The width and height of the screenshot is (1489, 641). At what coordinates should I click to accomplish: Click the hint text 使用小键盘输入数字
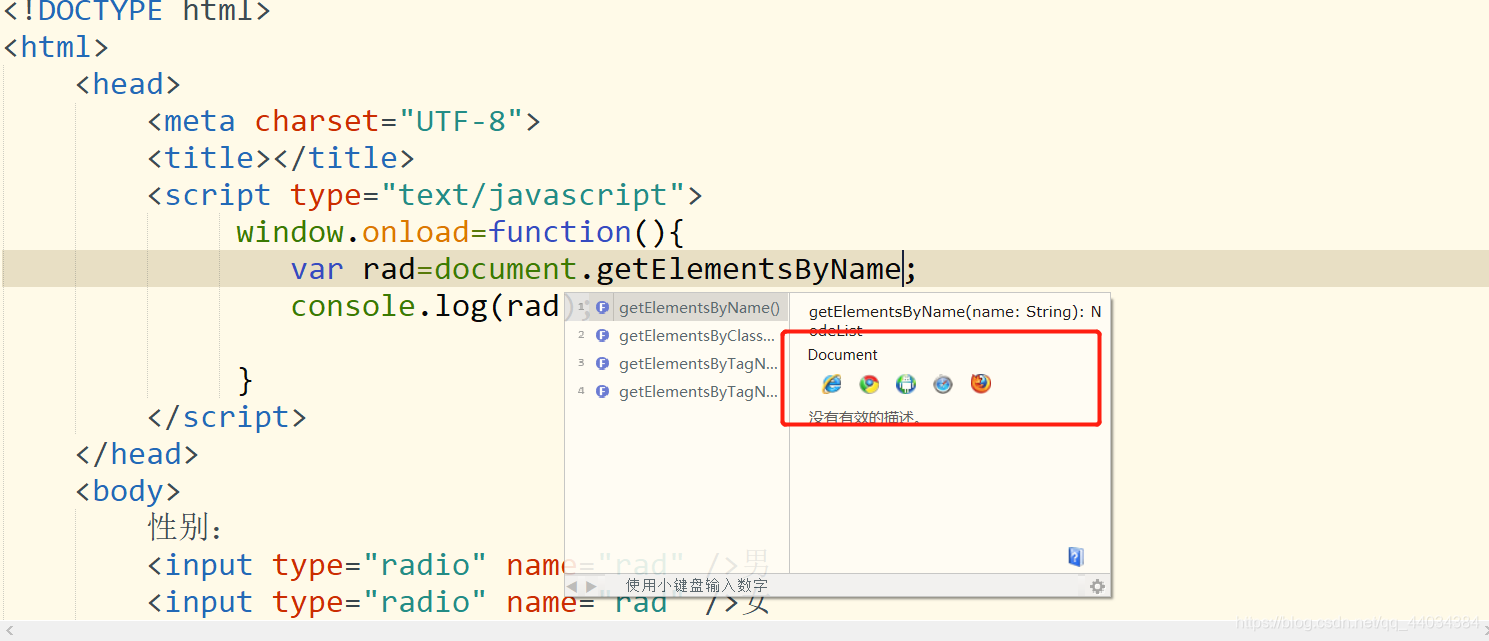click(697, 585)
